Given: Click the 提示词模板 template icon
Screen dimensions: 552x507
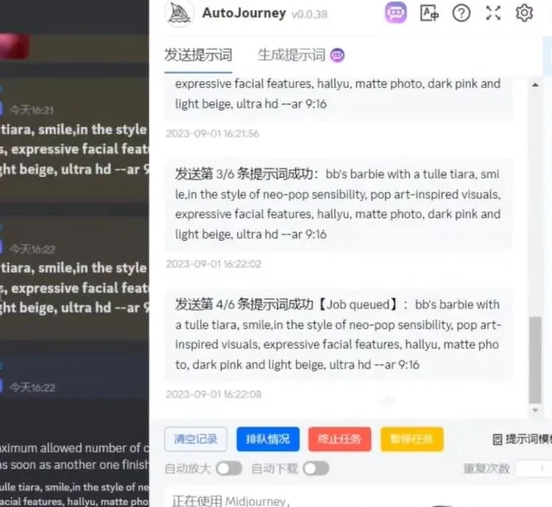Looking at the screenshot, I should tap(497, 439).
